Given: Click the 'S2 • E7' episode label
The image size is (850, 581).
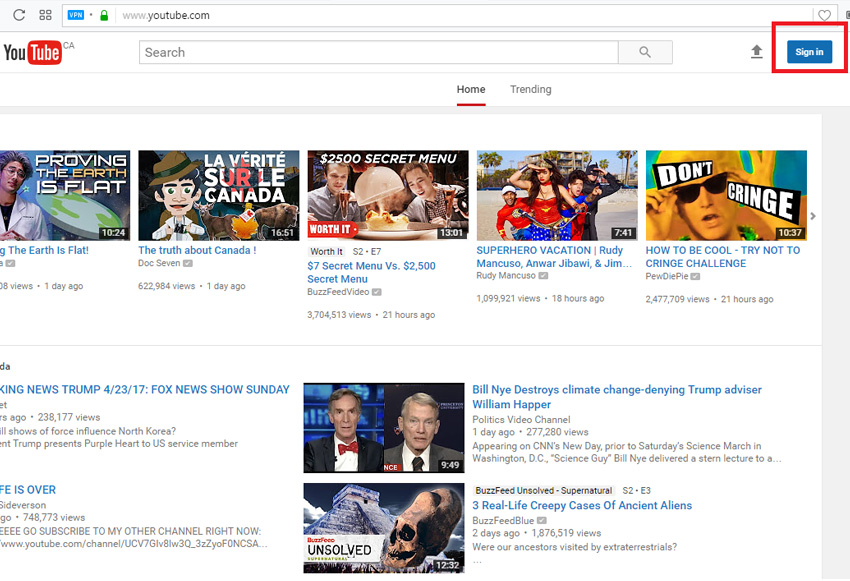Looking at the screenshot, I should 367,251.
